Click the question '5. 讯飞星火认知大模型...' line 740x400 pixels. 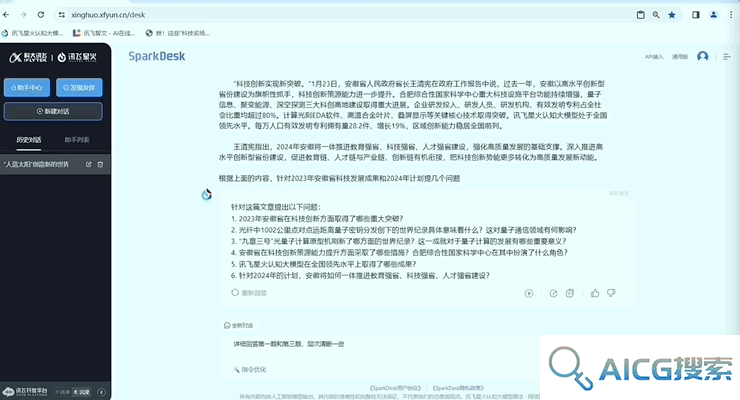click(x=323, y=264)
